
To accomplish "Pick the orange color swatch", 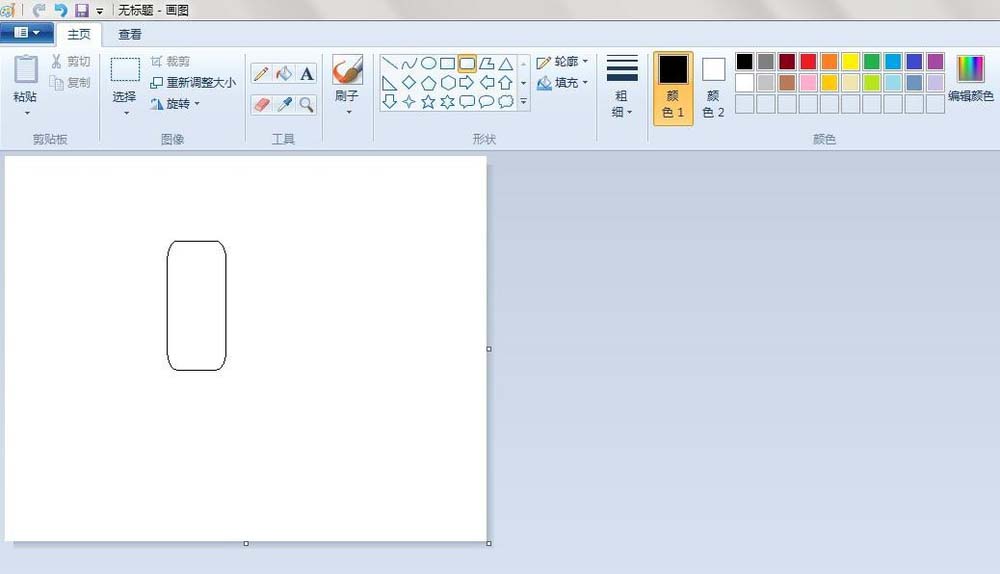I will 829,61.
